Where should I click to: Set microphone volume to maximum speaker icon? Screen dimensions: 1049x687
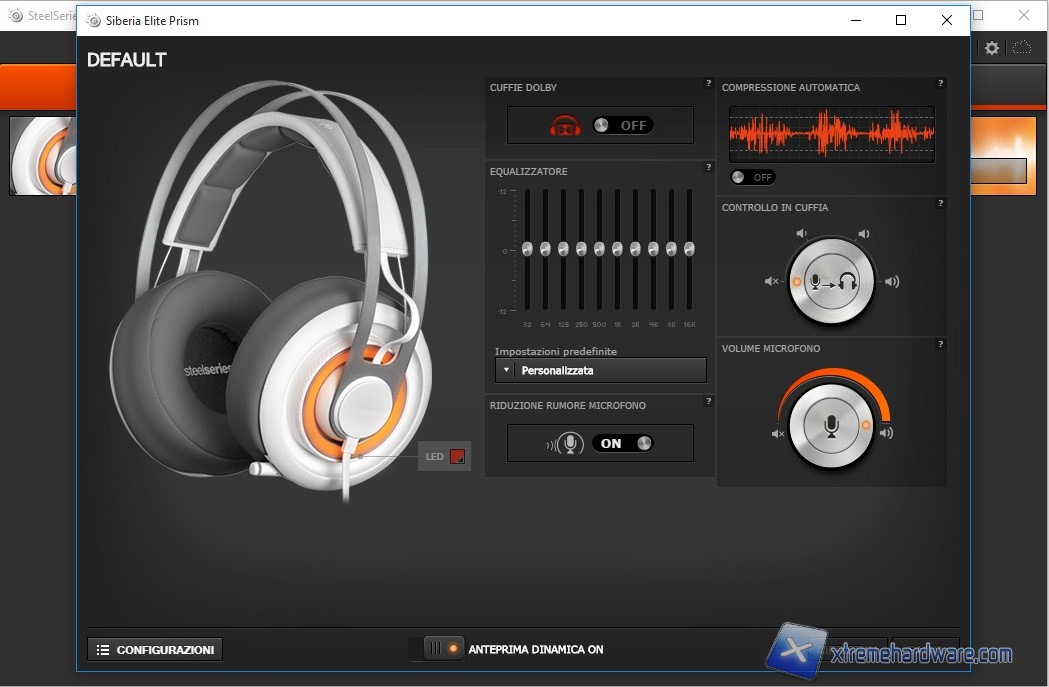coord(886,433)
